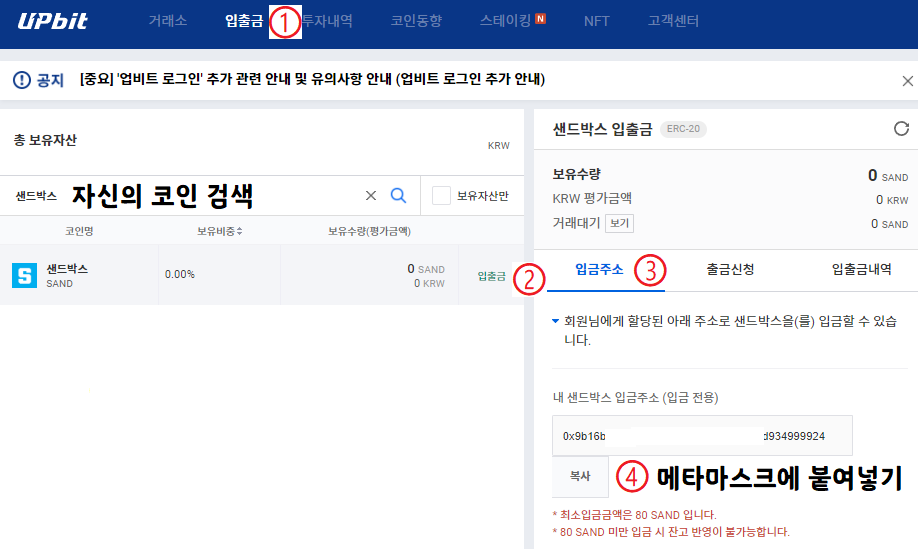Clear the coin search field
The height and width of the screenshot is (549, 918).
tap(371, 195)
